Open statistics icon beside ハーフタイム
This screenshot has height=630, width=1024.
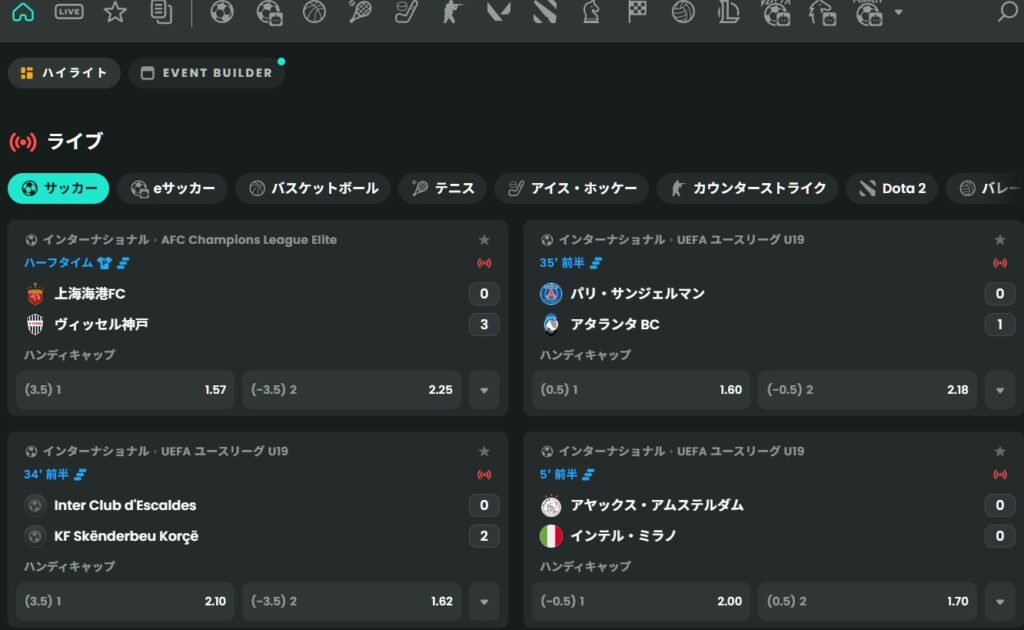click(123, 263)
